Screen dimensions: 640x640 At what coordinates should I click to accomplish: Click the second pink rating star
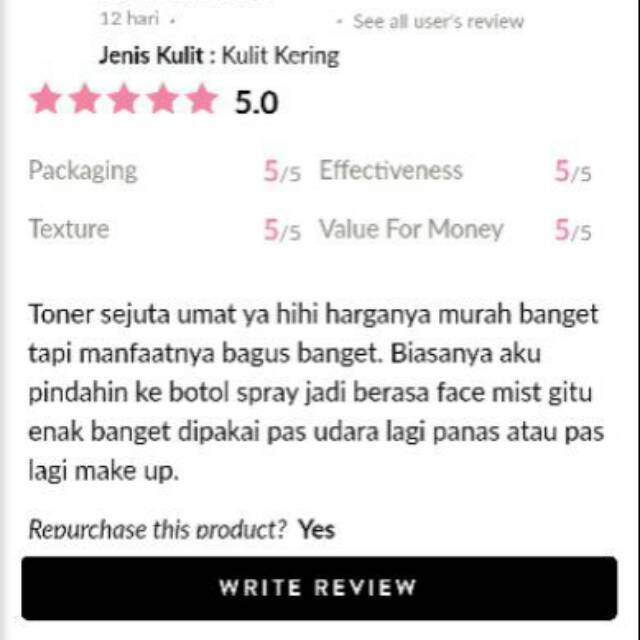point(84,98)
